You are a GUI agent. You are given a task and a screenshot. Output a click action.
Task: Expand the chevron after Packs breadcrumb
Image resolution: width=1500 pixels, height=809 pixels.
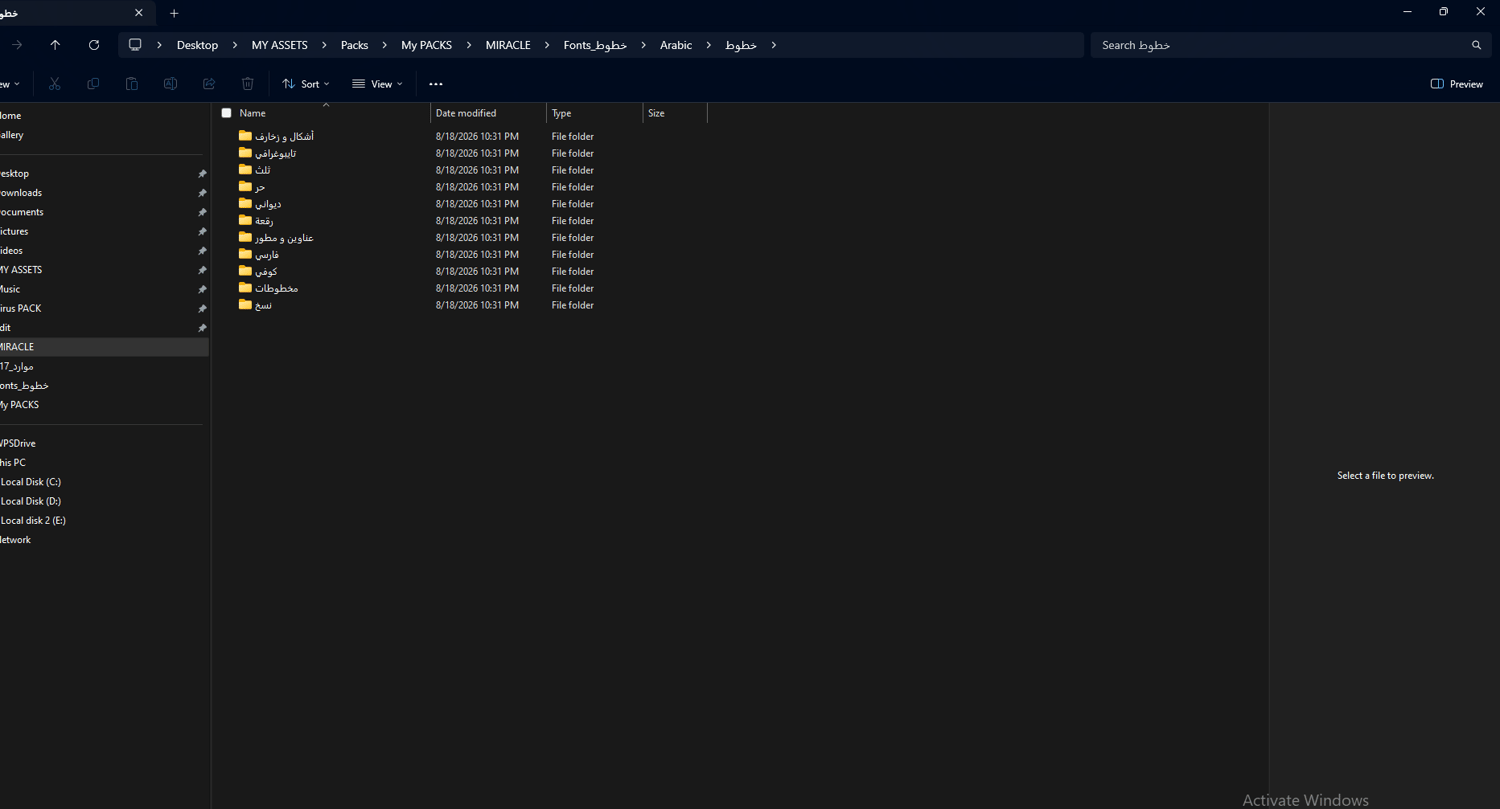point(384,45)
